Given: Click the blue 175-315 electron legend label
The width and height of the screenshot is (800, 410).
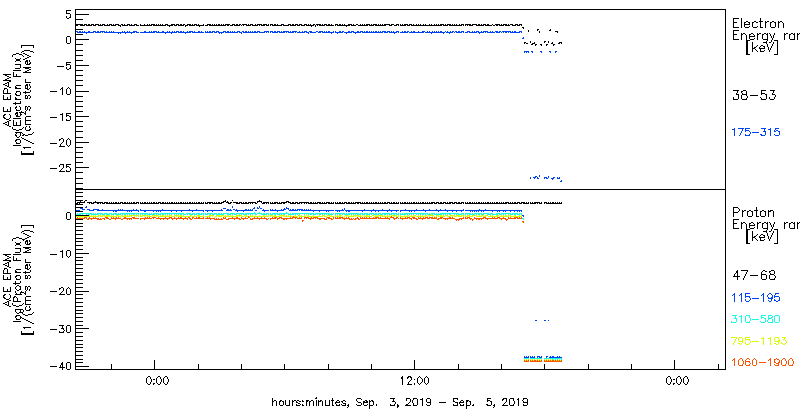Looking at the screenshot, I should click(x=756, y=132).
